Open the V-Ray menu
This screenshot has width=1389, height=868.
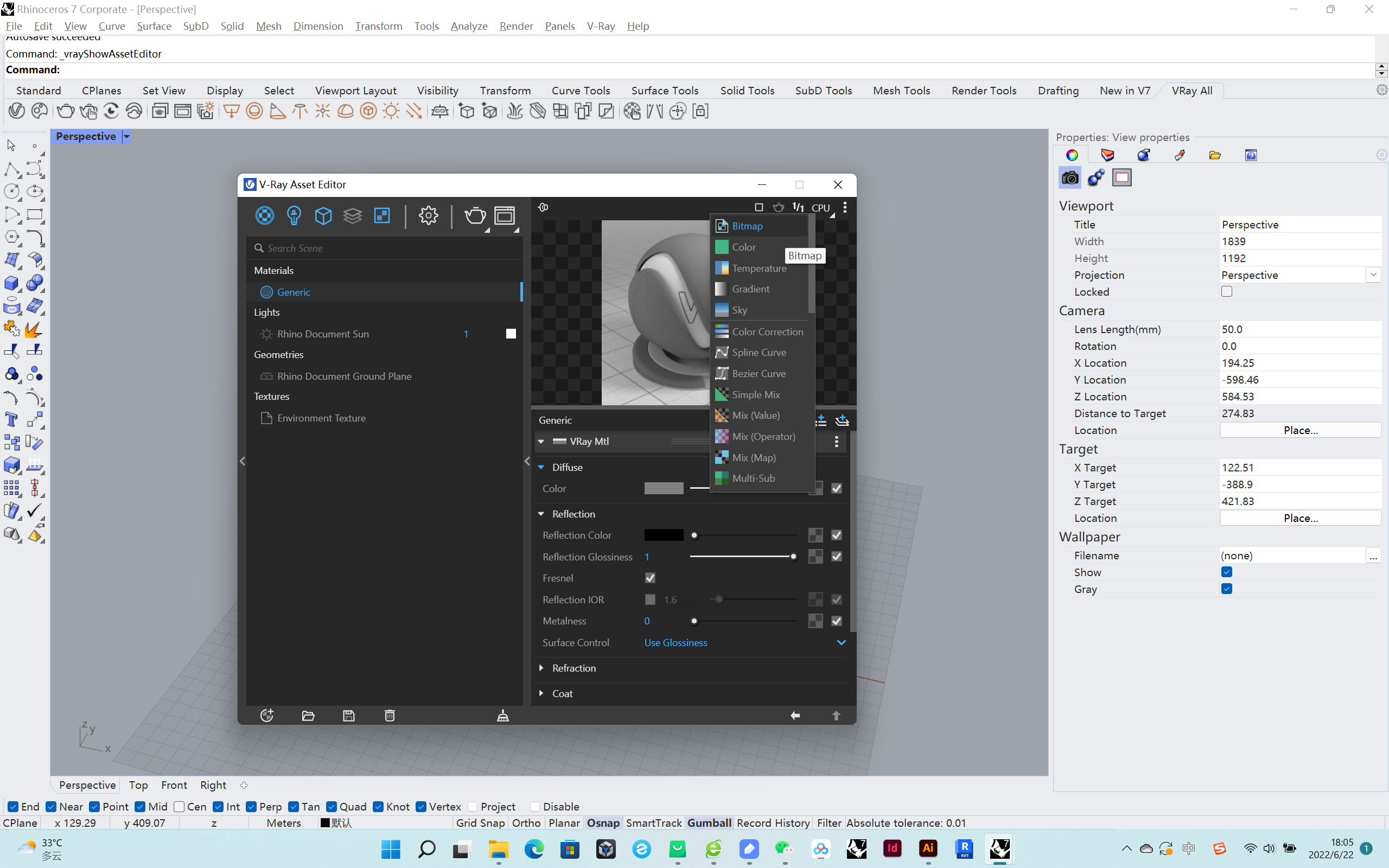coord(601,26)
